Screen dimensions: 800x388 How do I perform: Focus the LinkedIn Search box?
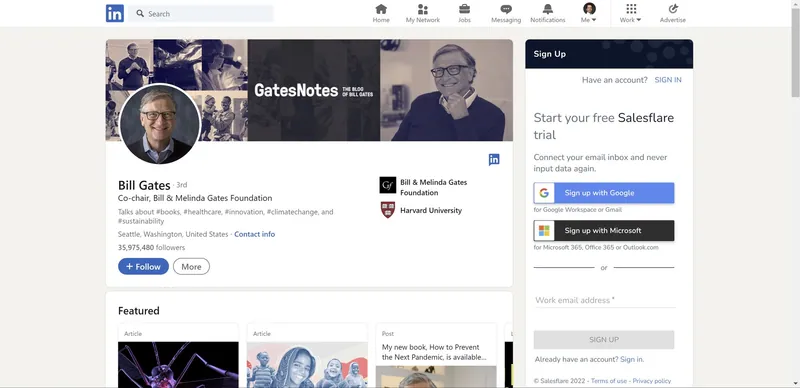[x=200, y=13]
